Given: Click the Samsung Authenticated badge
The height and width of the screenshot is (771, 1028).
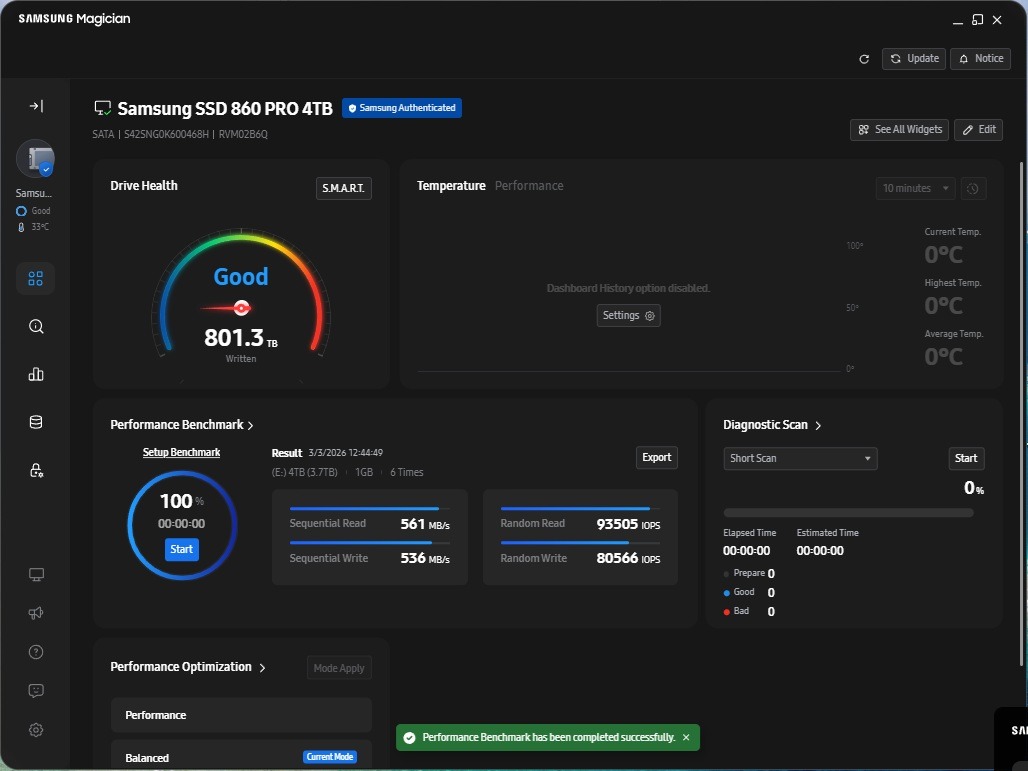Looking at the screenshot, I should pos(402,108).
